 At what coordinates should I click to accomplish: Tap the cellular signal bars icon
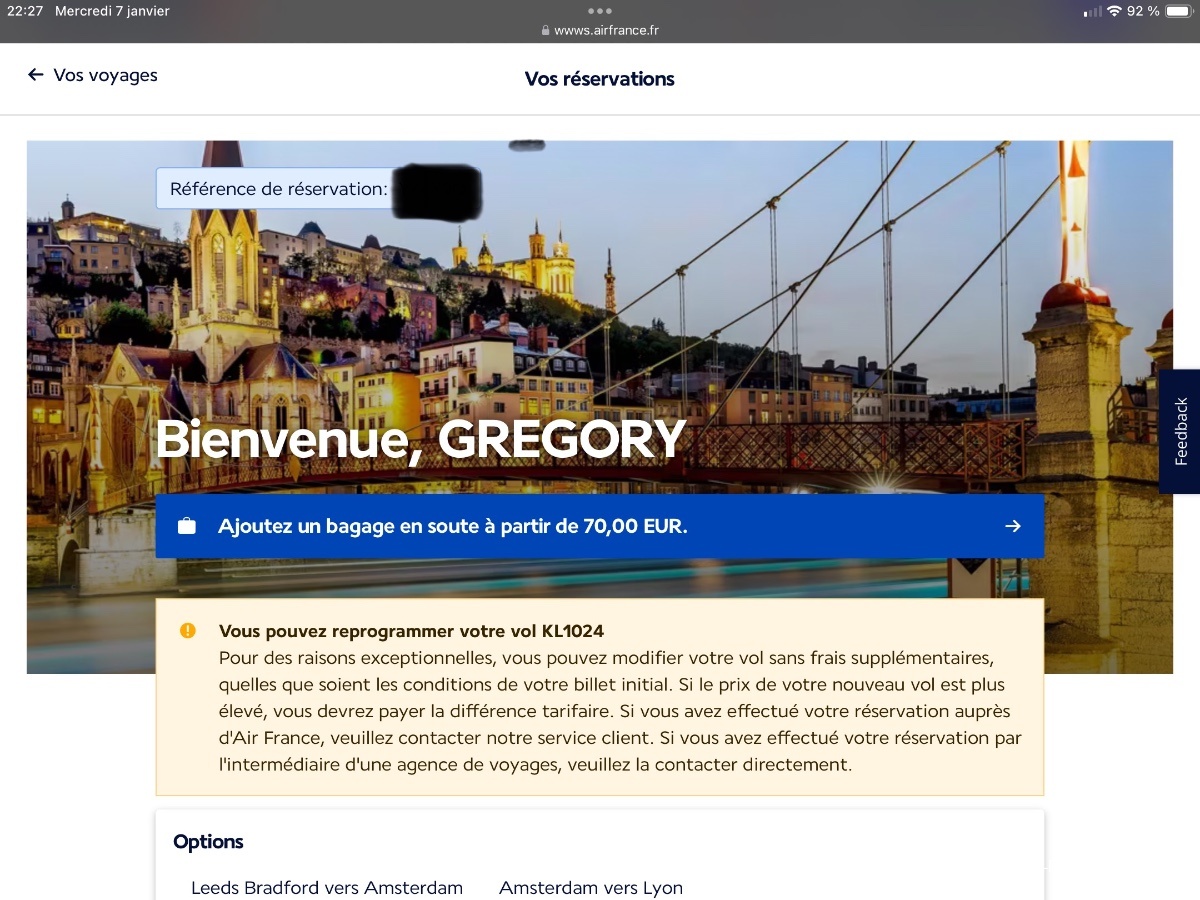(x=1092, y=11)
